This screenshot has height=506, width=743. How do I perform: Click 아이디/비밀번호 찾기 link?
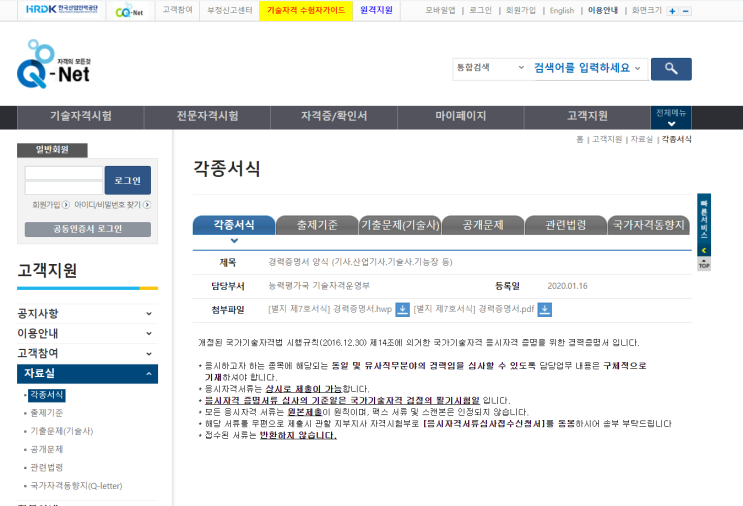108,205
